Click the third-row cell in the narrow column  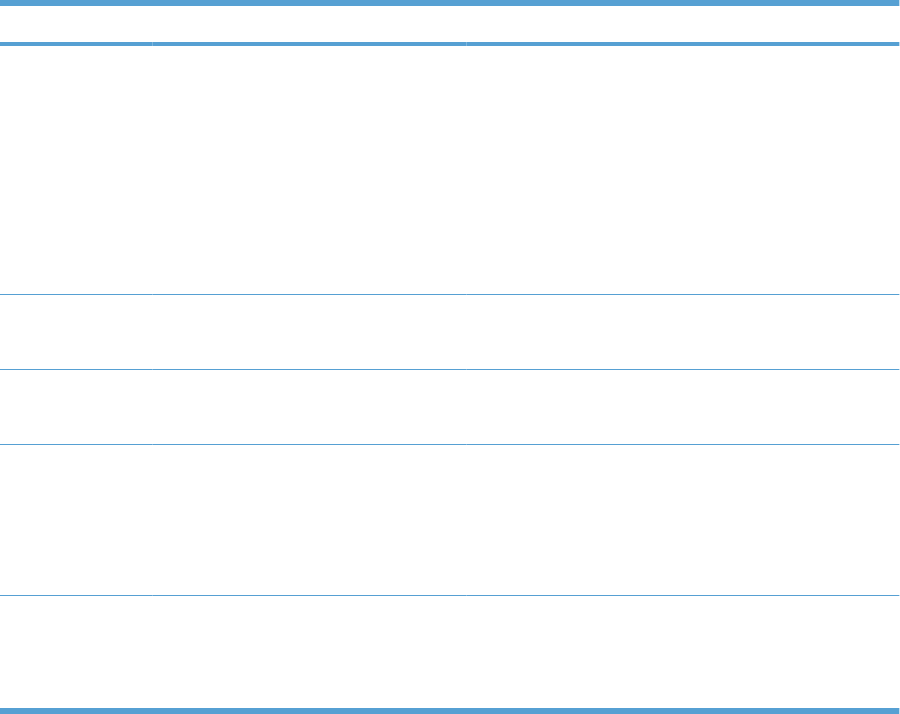coord(76,407)
